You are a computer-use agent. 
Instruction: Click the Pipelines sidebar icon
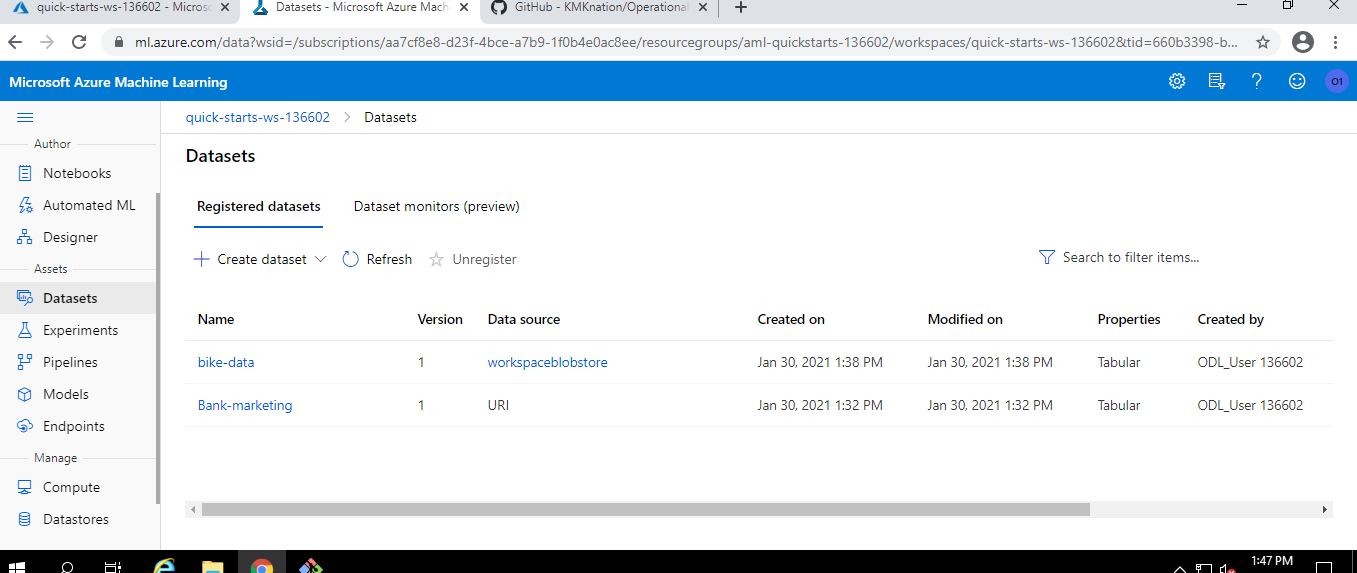25,362
